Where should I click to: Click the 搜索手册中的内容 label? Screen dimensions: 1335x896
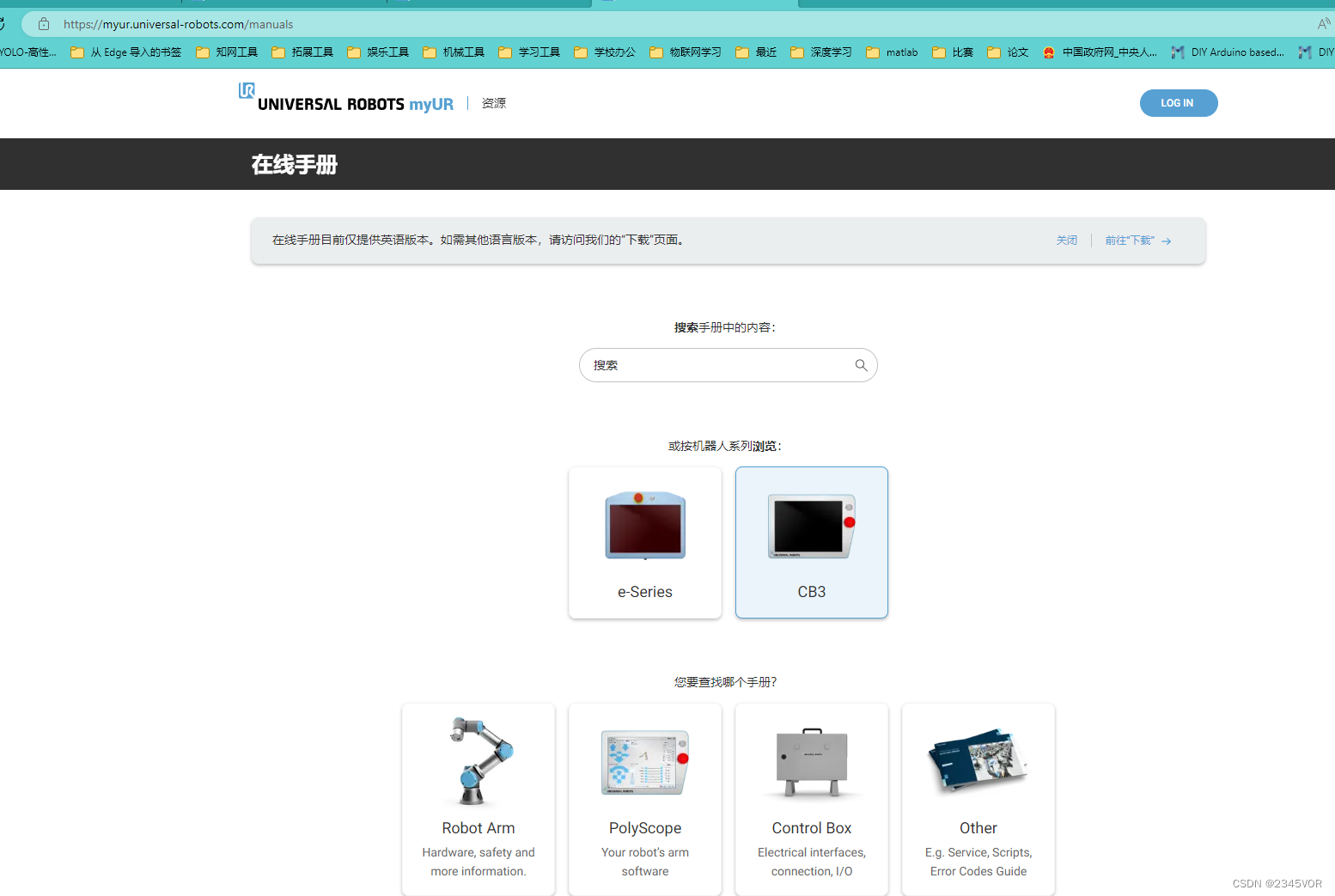pos(725,327)
